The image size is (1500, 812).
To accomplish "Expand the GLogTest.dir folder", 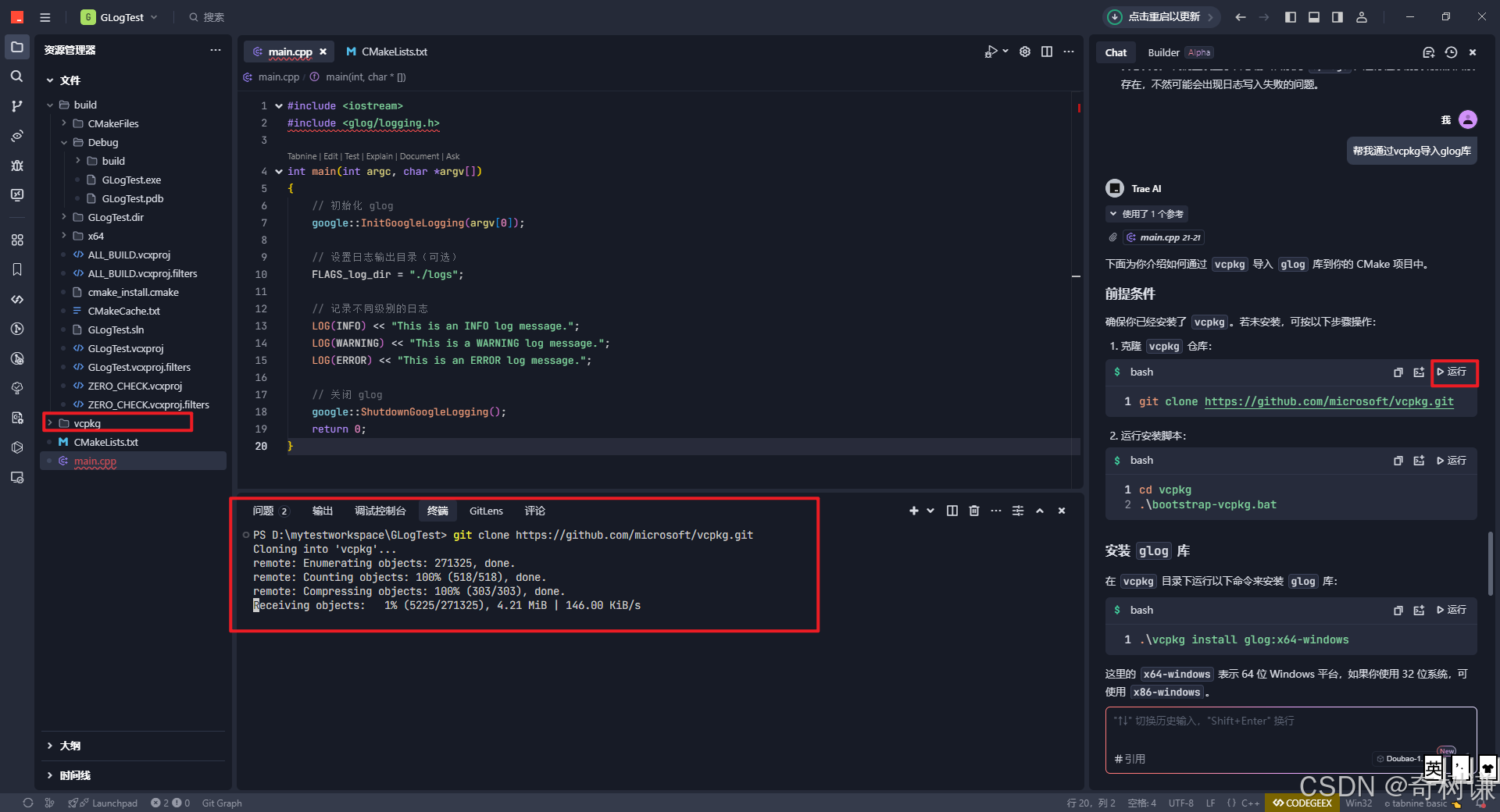I will click(64, 217).
